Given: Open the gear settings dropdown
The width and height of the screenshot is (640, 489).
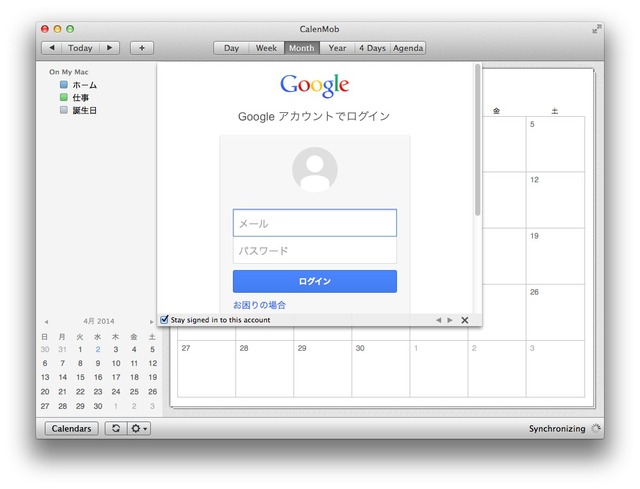Looking at the screenshot, I should (139, 428).
